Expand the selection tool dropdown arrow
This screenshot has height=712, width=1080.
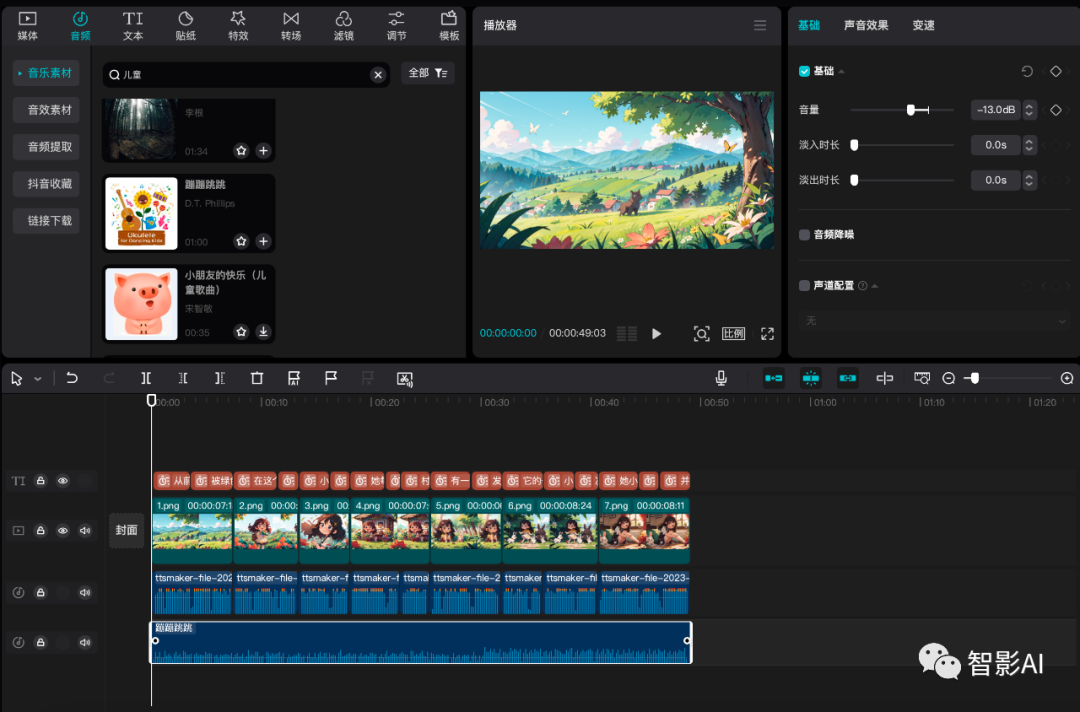click(38, 379)
